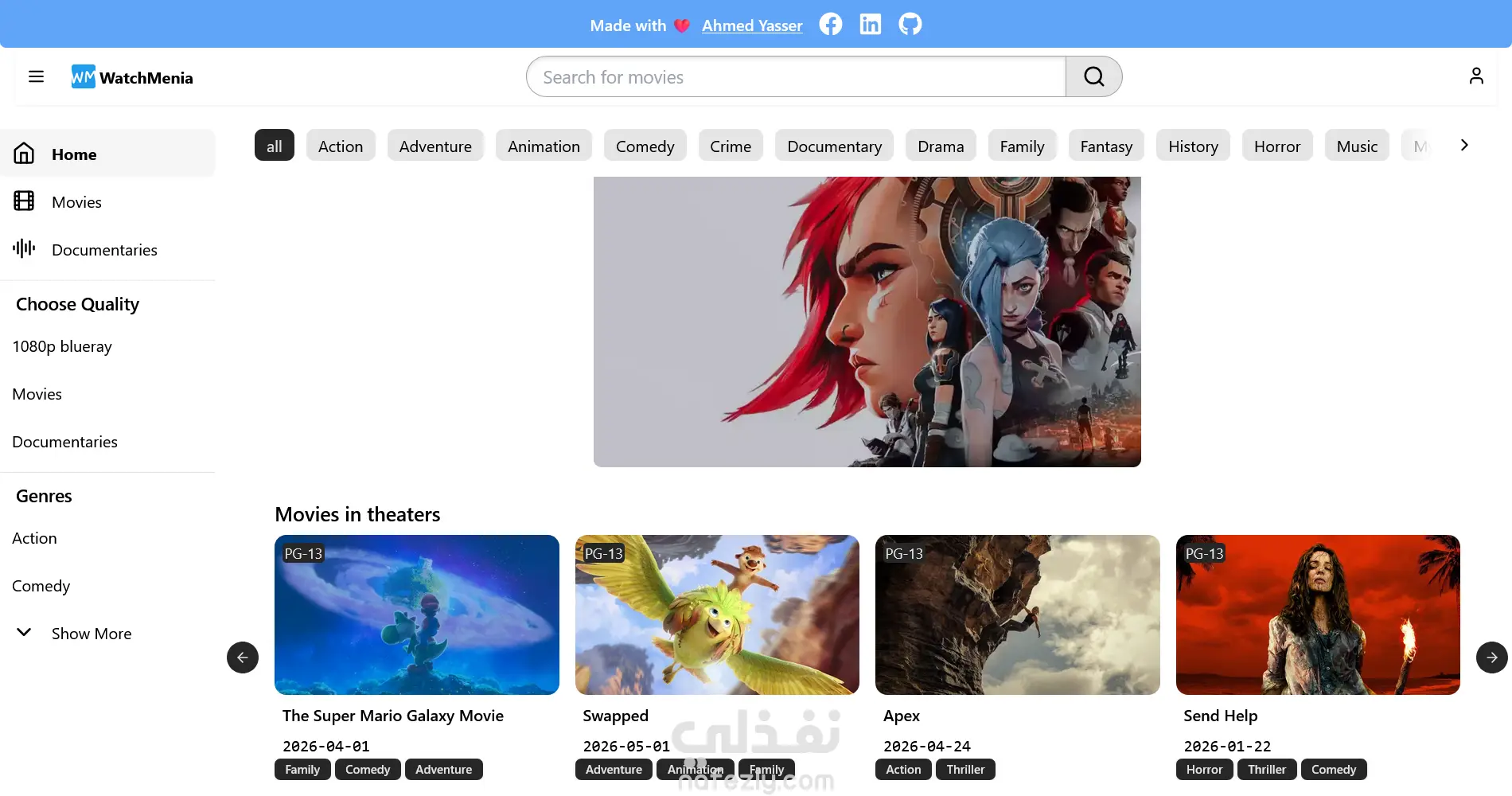Filter by the Horror genre chip
Image resolution: width=1512 pixels, height=796 pixels.
coord(1277,146)
